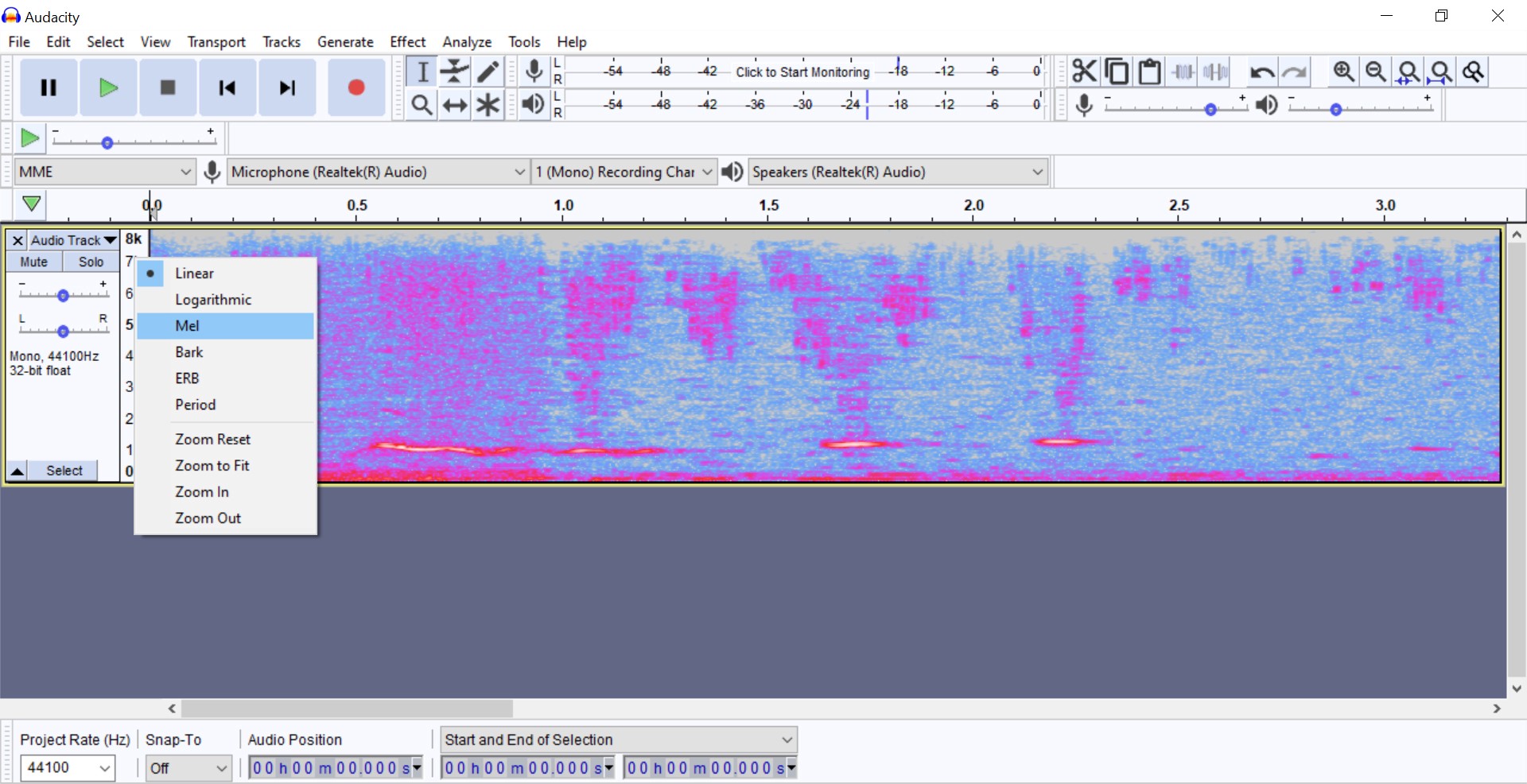Open the MME audio host dropdown
This screenshot has height=784, width=1527.
point(105,172)
